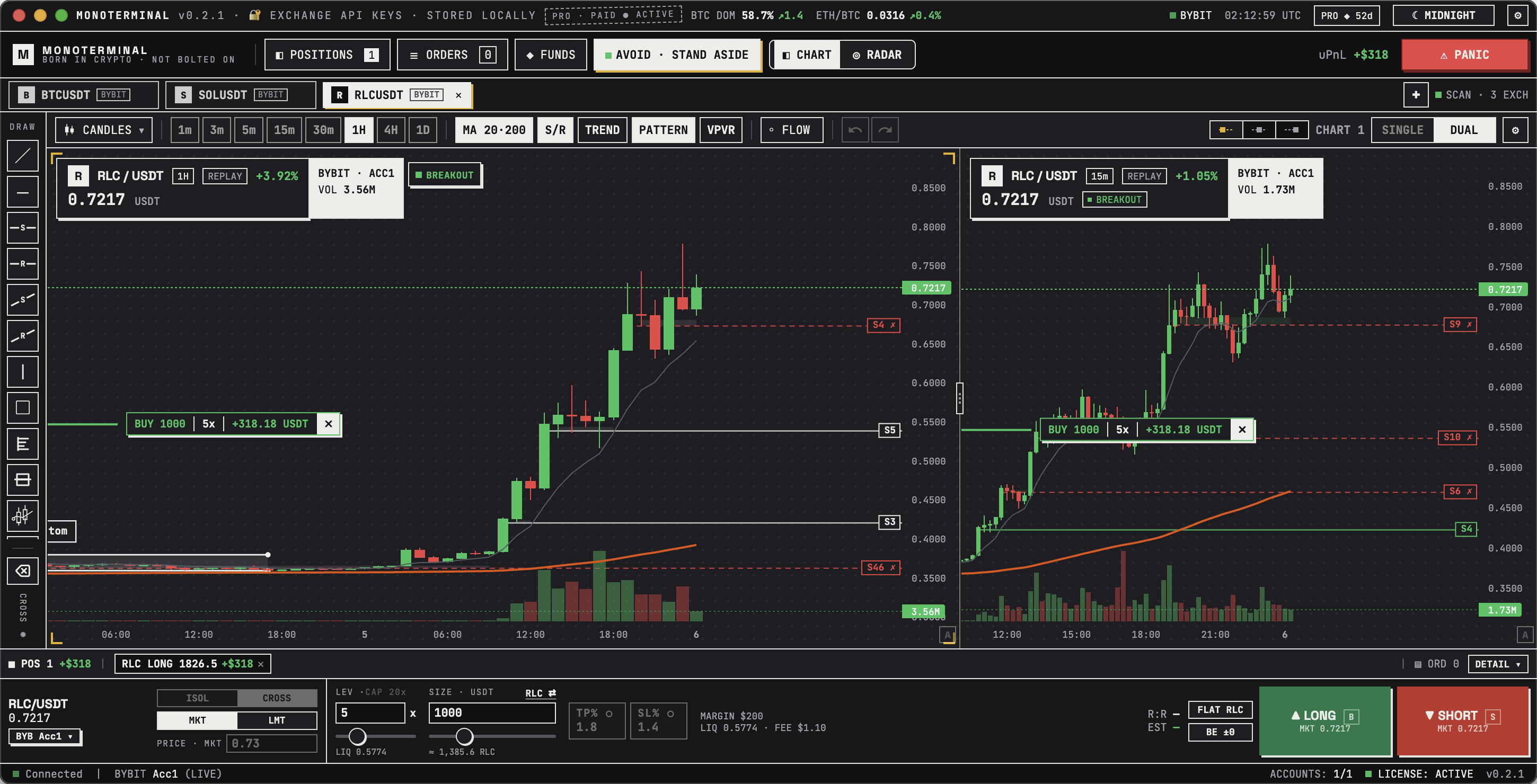Select the angled resistance trendline tool
This screenshot has height=784, width=1537.
pos(23,336)
